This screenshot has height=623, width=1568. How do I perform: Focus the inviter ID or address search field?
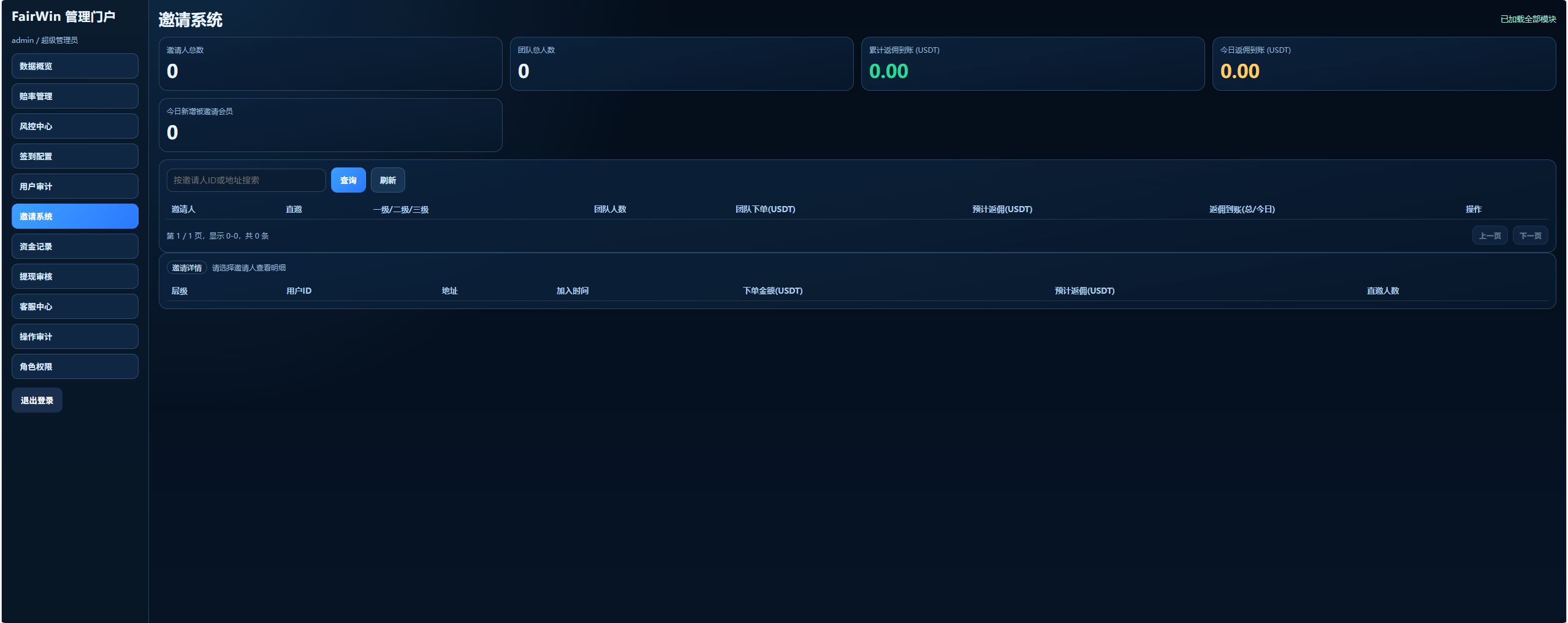point(246,180)
